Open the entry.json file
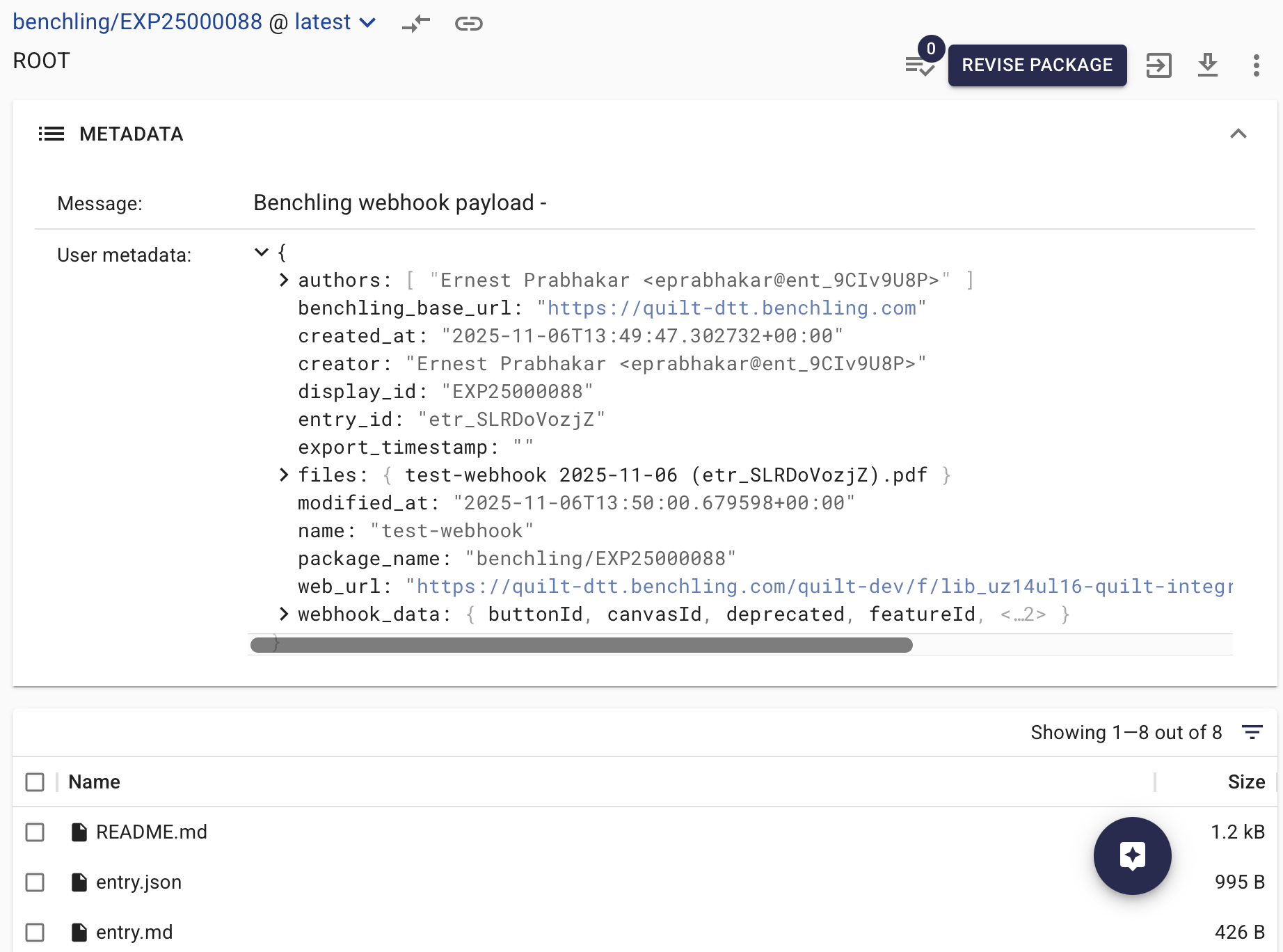The image size is (1283, 952). tap(138, 882)
